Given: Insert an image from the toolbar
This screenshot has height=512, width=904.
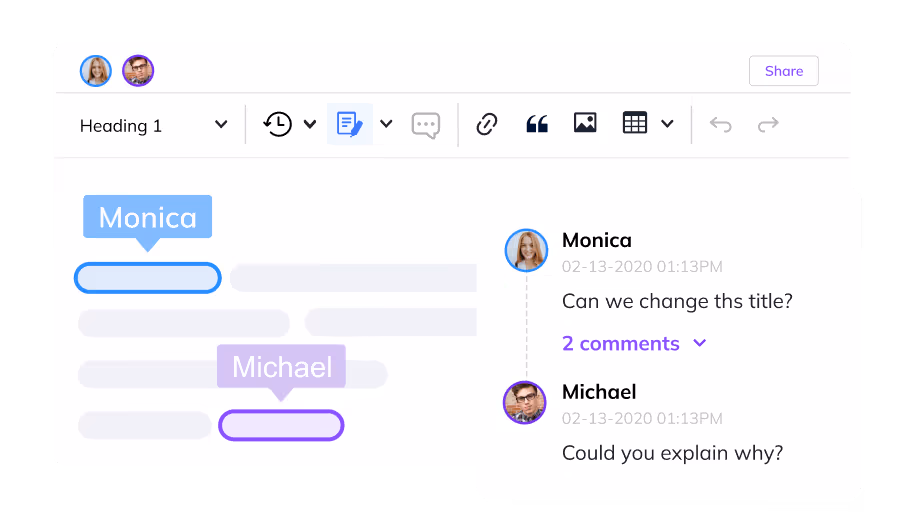Looking at the screenshot, I should (x=585, y=123).
